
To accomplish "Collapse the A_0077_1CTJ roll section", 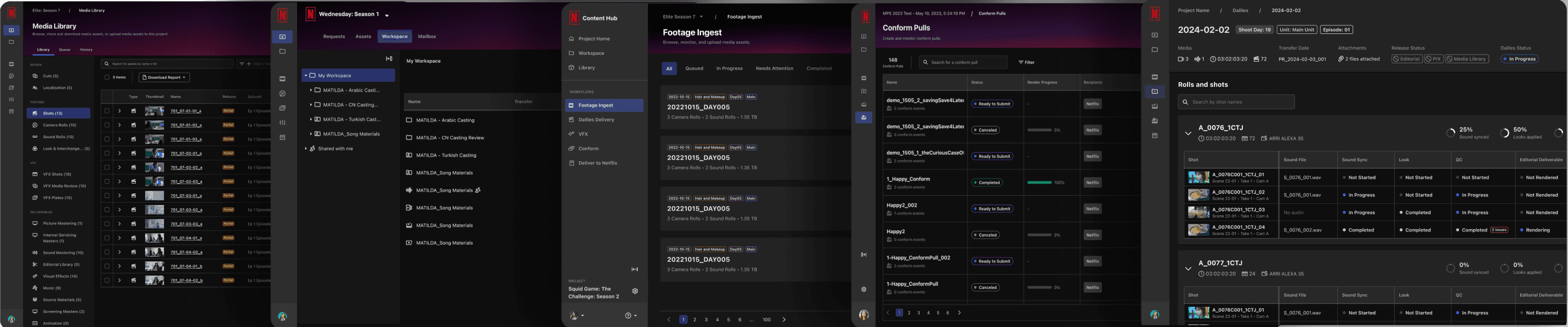I will click(x=1188, y=268).
